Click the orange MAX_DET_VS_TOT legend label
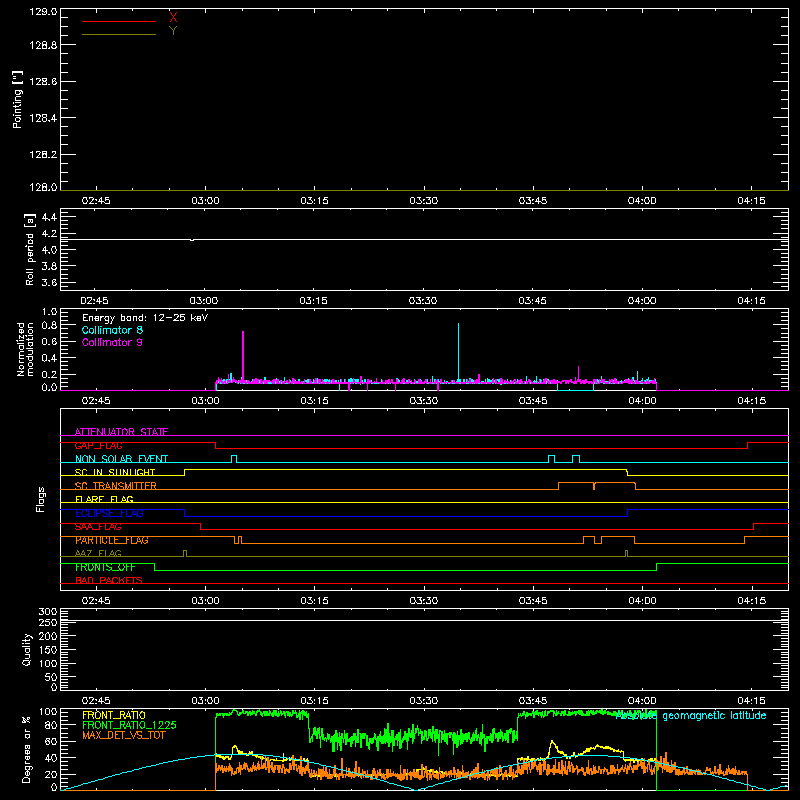 pos(123,735)
